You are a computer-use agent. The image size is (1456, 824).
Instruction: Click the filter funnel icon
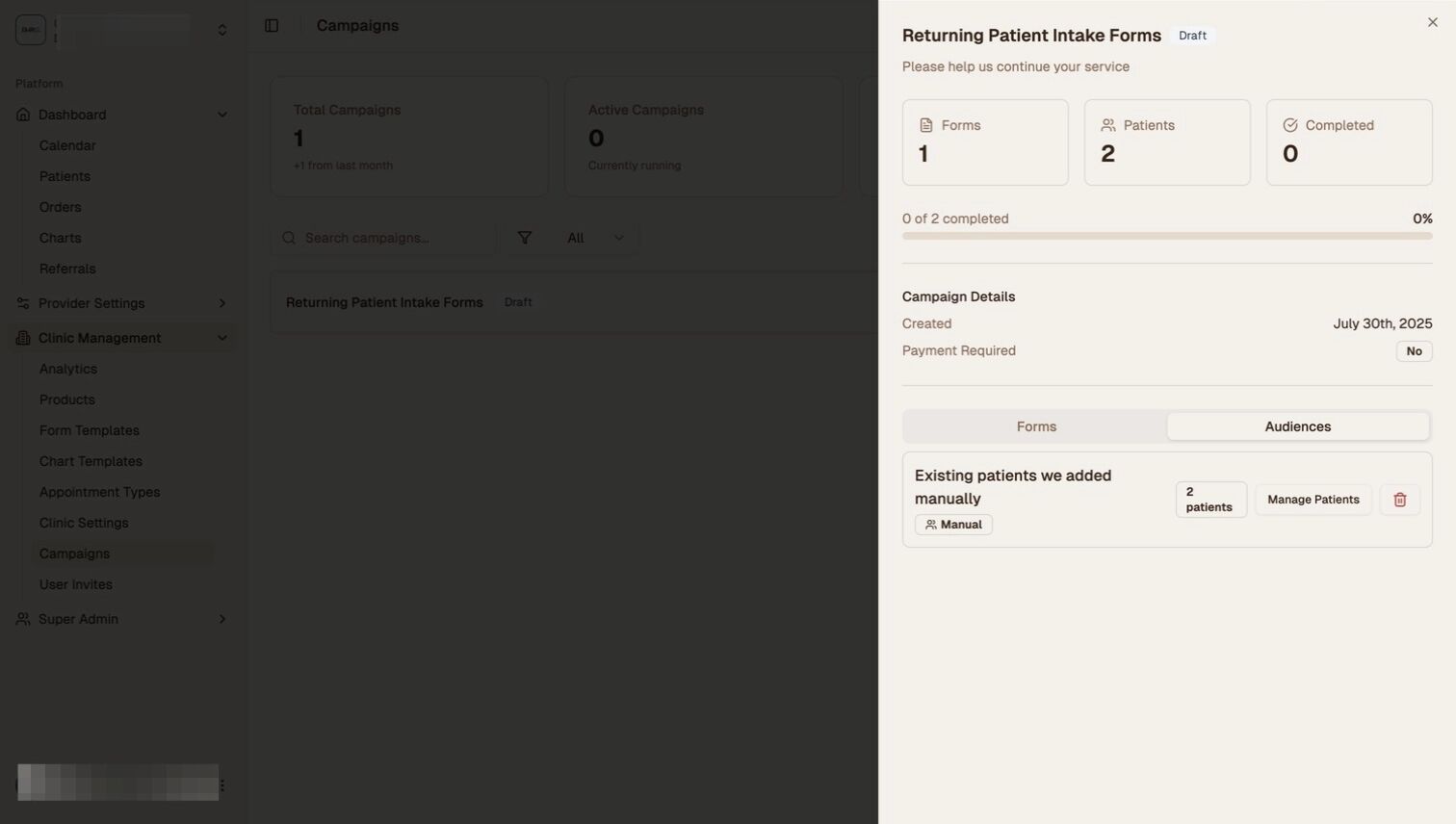(524, 238)
